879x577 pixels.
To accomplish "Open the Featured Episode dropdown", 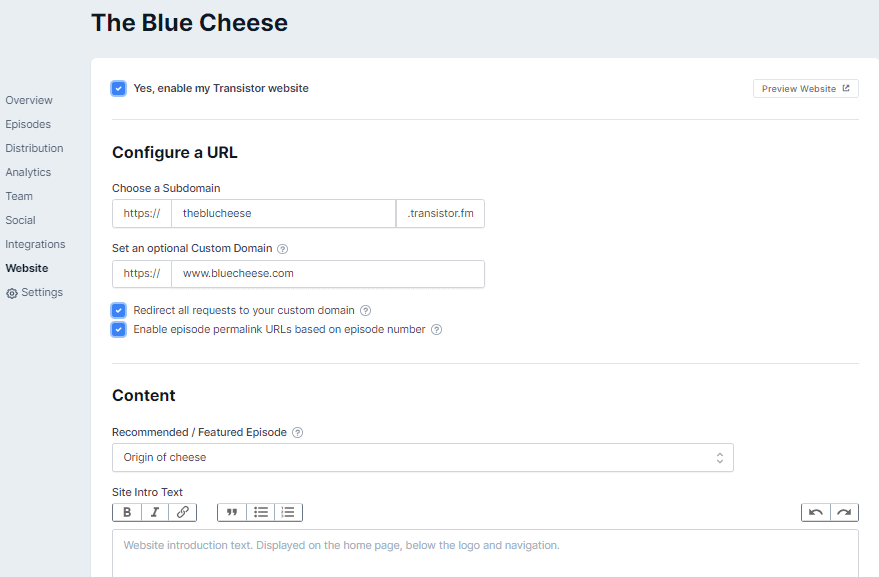I will pos(423,458).
